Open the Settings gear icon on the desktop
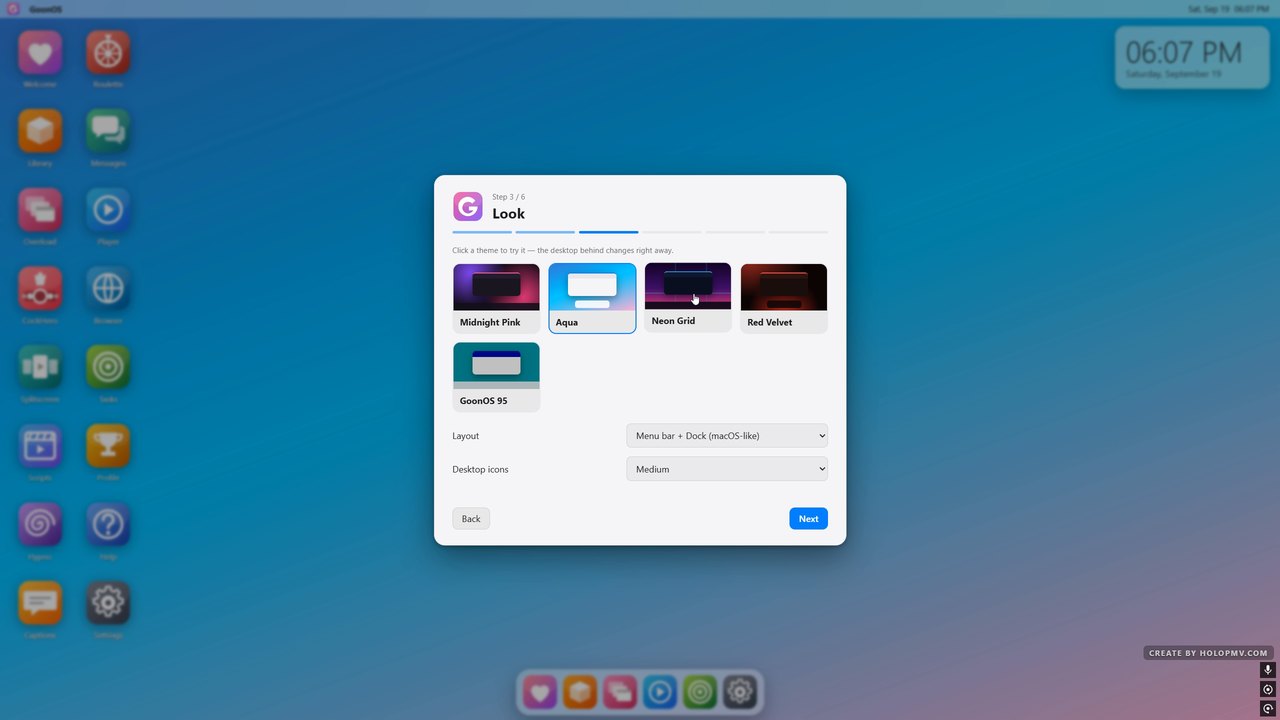 pyautogui.click(x=108, y=603)
